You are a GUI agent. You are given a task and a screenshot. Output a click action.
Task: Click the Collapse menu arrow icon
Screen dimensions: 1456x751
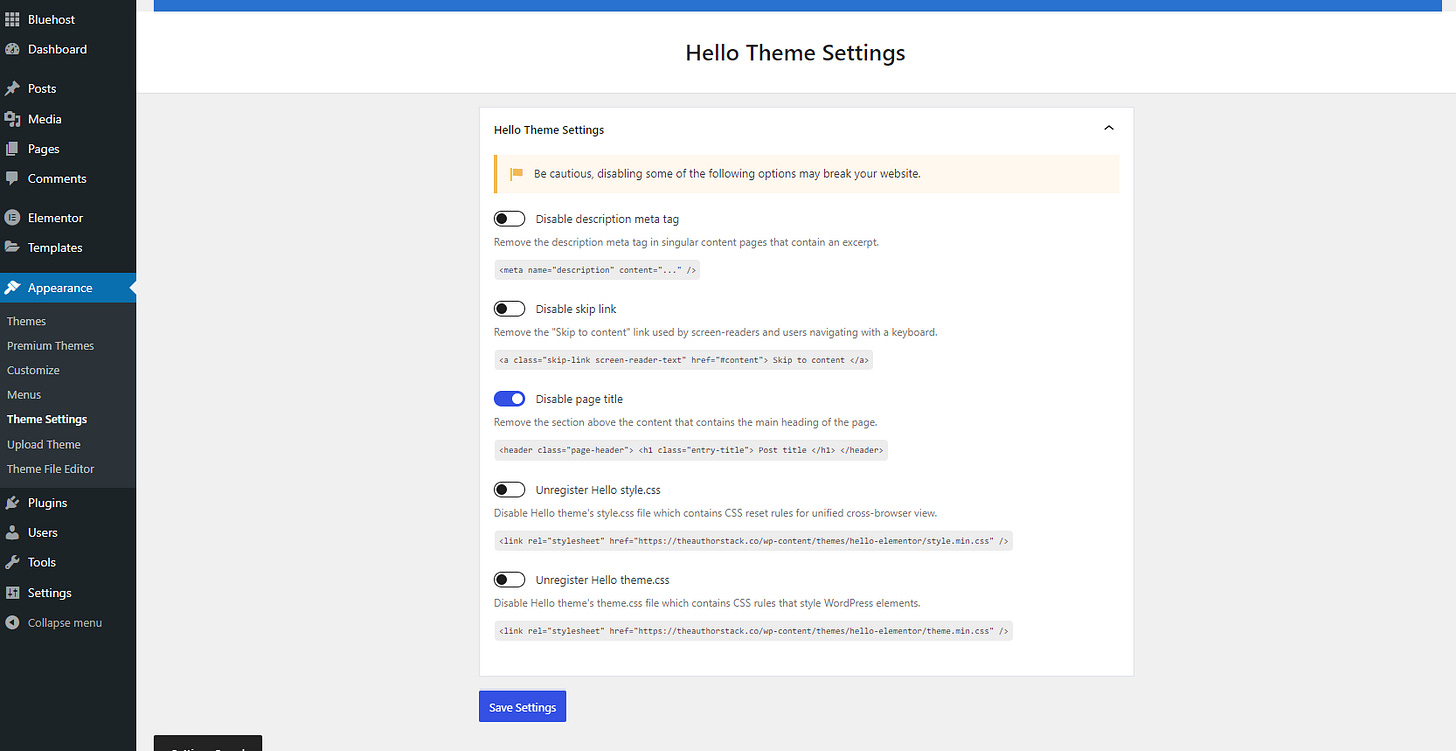[12, 622]
